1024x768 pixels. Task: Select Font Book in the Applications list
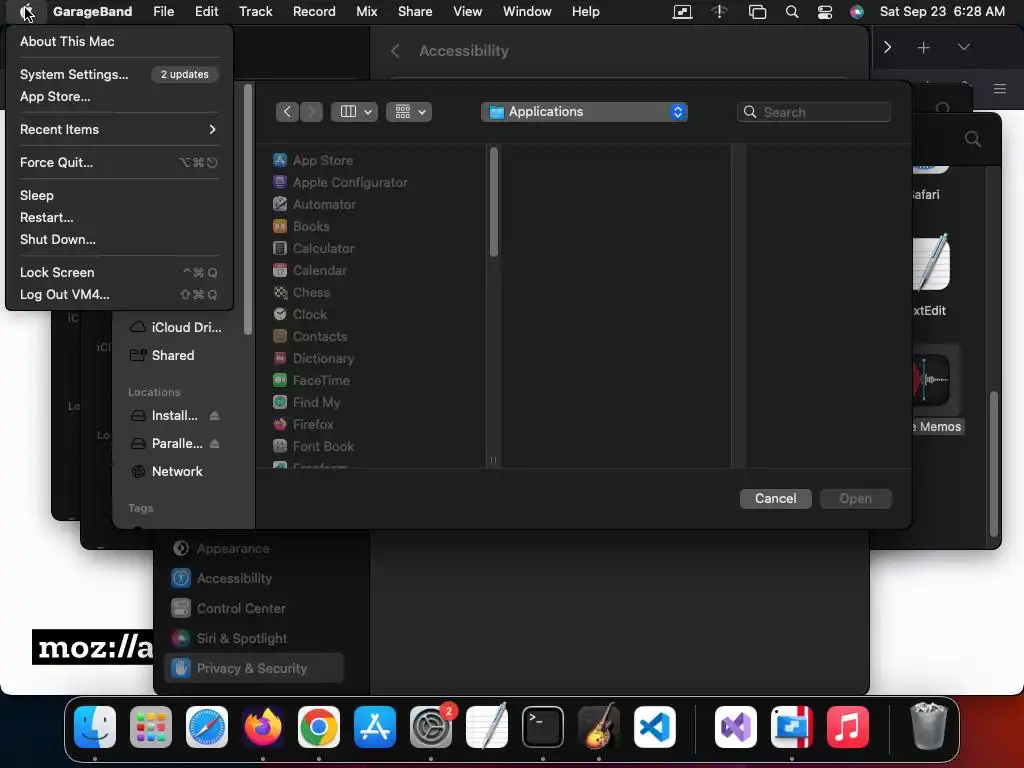pos(313,446)
